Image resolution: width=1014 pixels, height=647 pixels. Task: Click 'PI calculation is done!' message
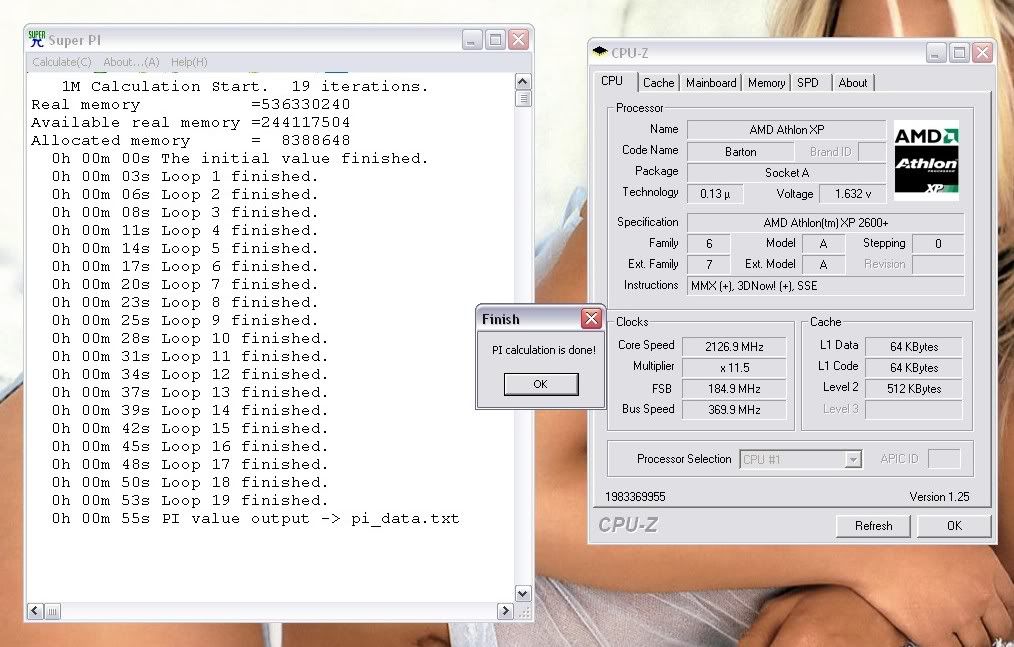[544, 350]
